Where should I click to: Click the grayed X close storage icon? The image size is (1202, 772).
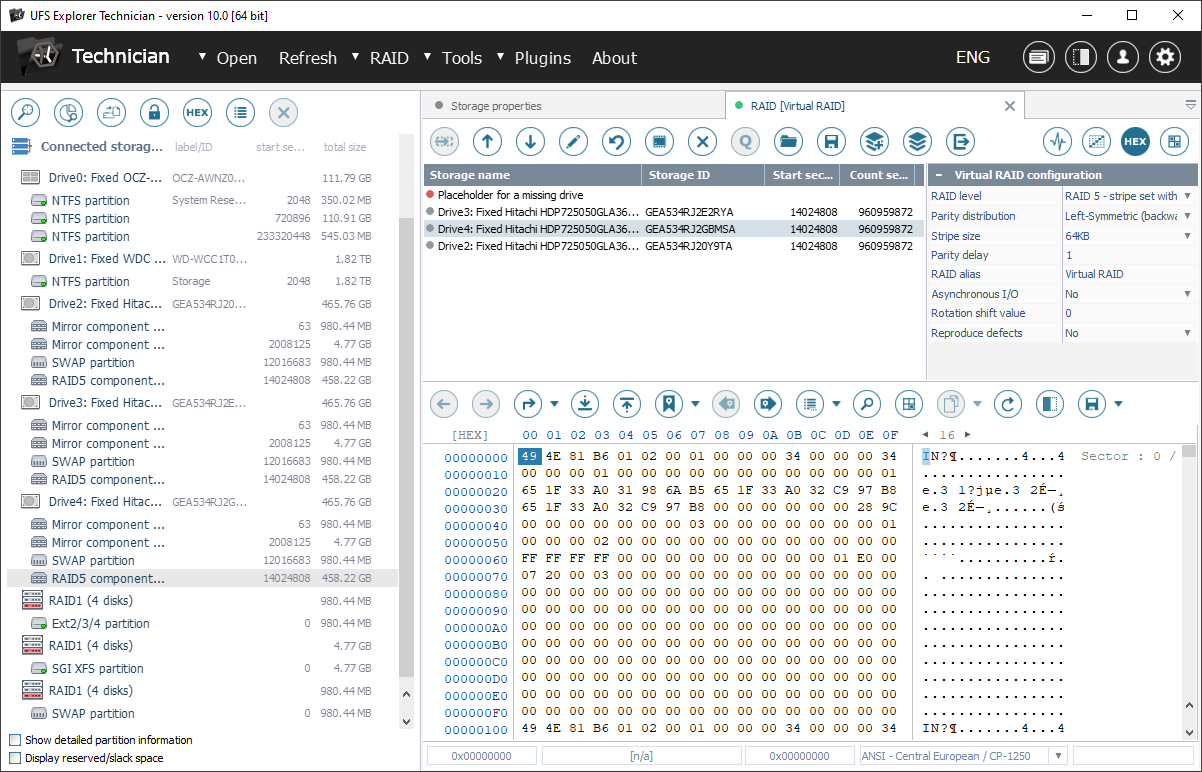(x=283, y=112)
